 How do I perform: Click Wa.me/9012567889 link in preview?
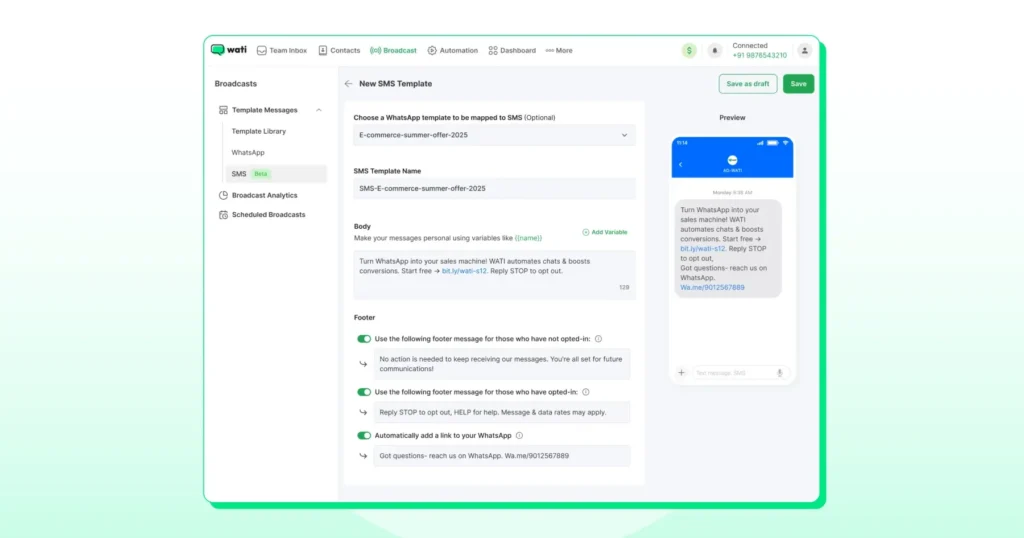[x=712, y=287]
